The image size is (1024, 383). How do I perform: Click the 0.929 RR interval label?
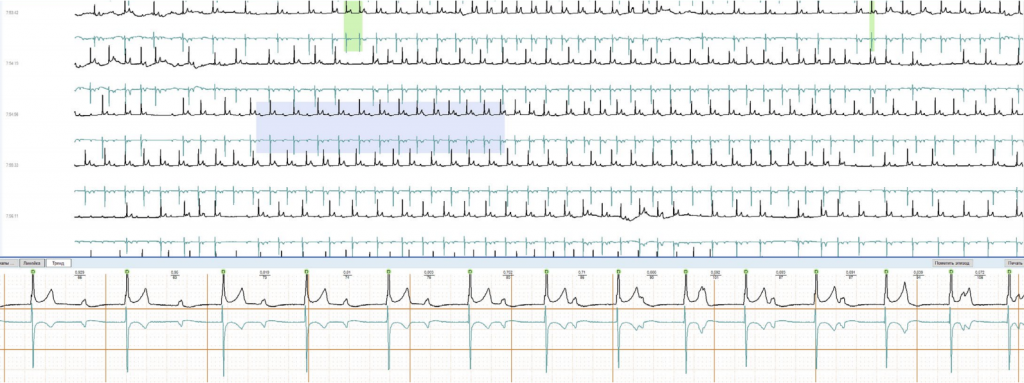click(79, 272)
